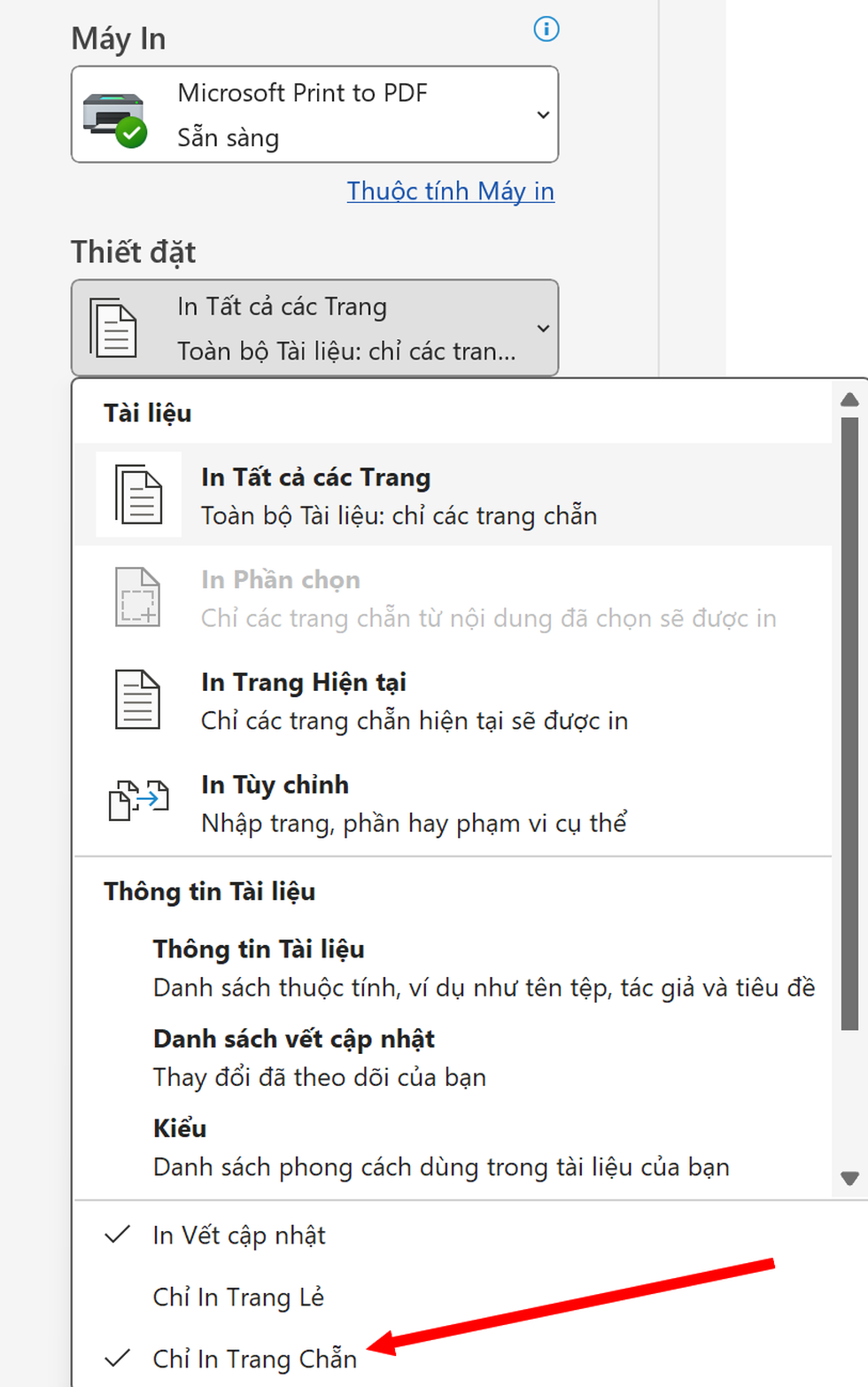Viewport: 868px width, 1387px height.
Task: Open the 'Thuộc tính Máy in' link
Action: pos(450,190)
